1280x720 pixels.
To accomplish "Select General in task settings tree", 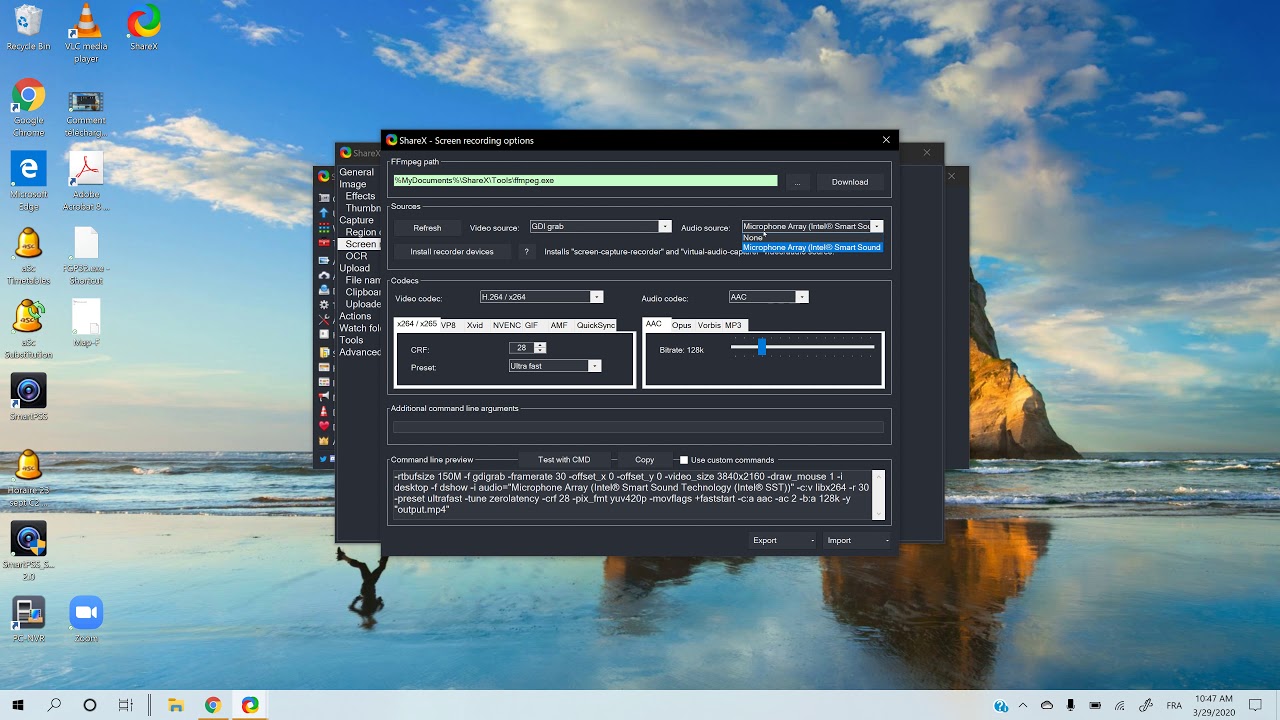I will click(x=356, y=172).
